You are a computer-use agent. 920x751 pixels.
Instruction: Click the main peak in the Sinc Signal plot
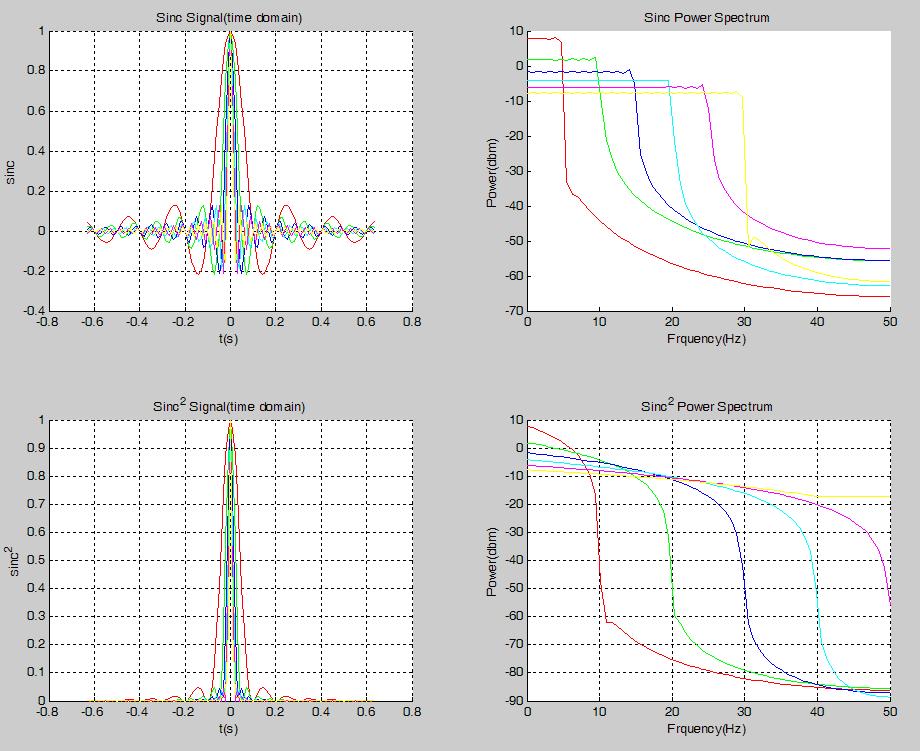230,34
